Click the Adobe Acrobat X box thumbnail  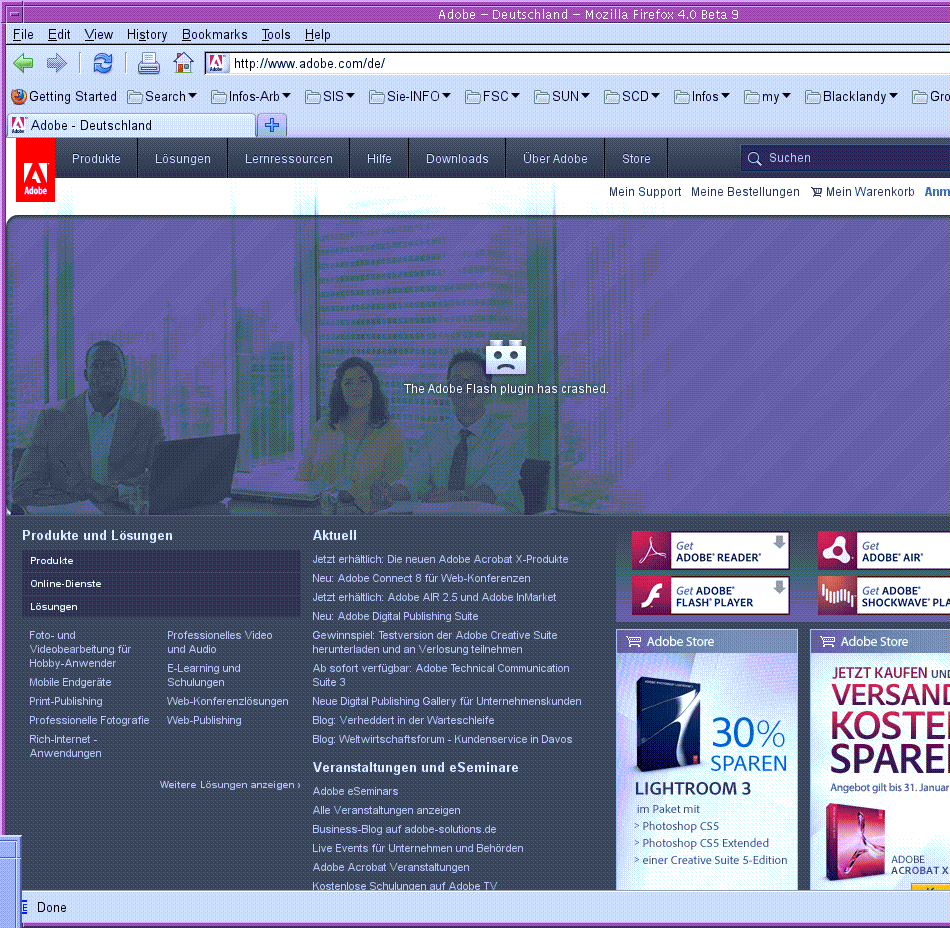tap(855, 842)
